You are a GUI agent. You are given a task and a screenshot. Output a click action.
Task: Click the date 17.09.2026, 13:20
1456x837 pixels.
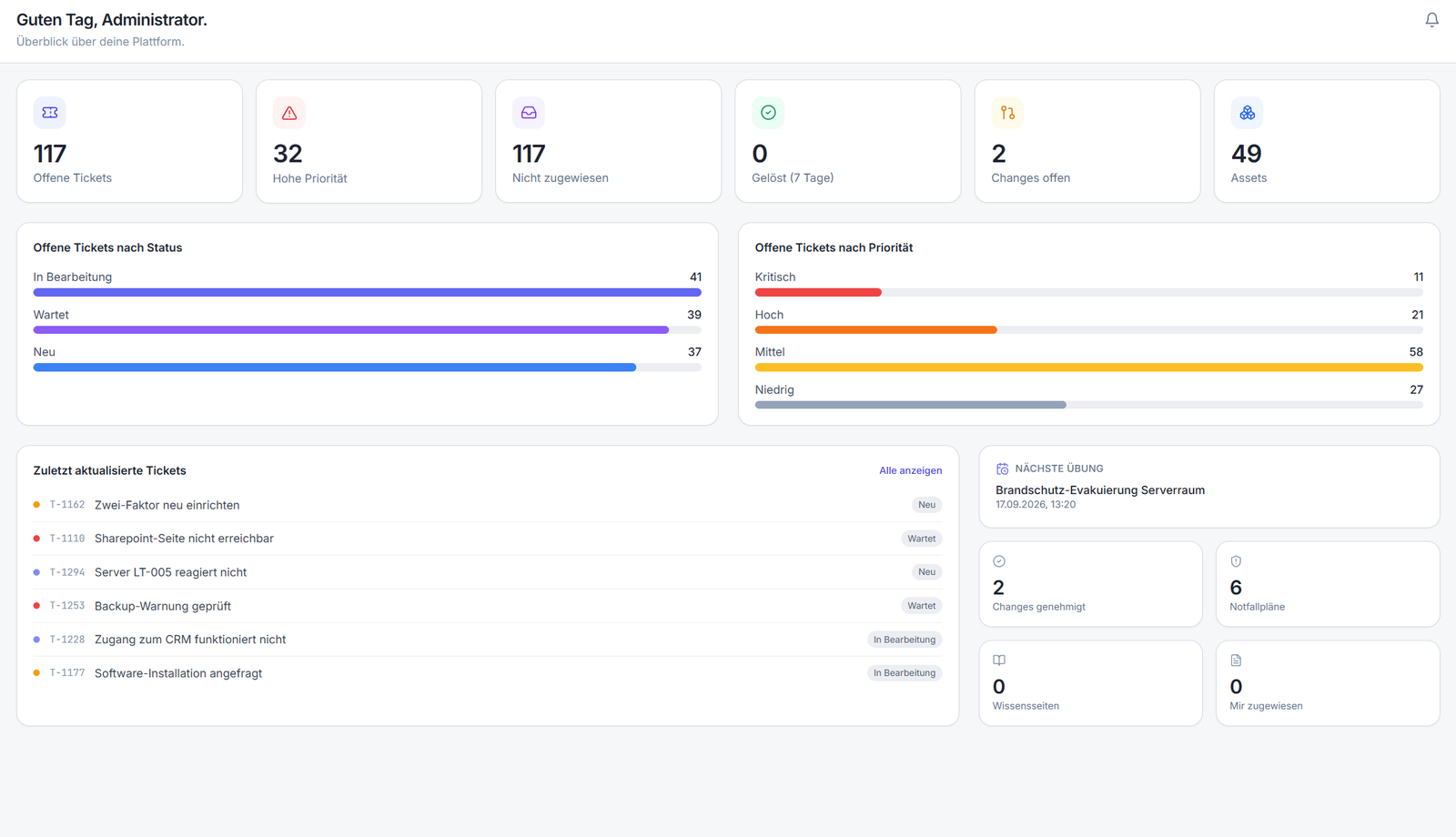tap(1036, 505)
